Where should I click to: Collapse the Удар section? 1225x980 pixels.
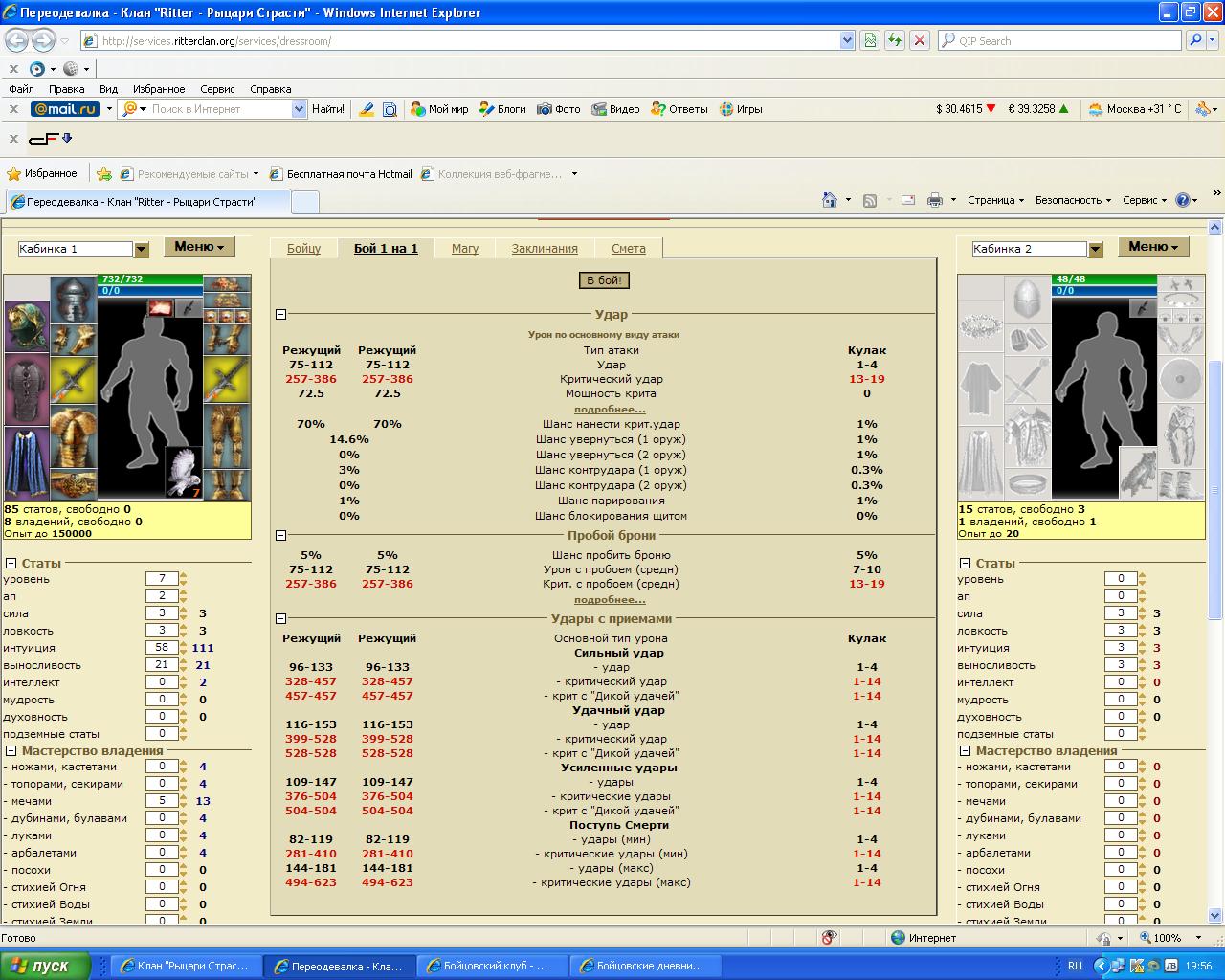[281, 314]
